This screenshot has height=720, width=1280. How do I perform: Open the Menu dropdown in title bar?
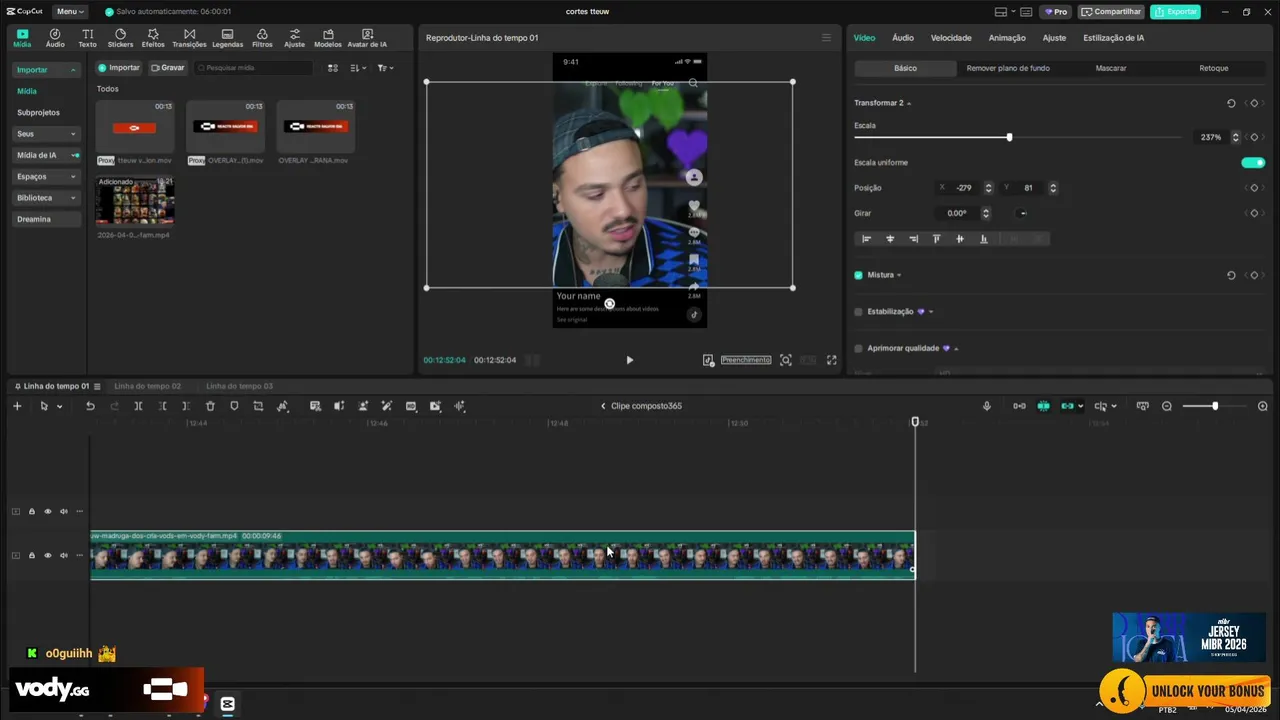pyautogui.click(x=69, y=12)
